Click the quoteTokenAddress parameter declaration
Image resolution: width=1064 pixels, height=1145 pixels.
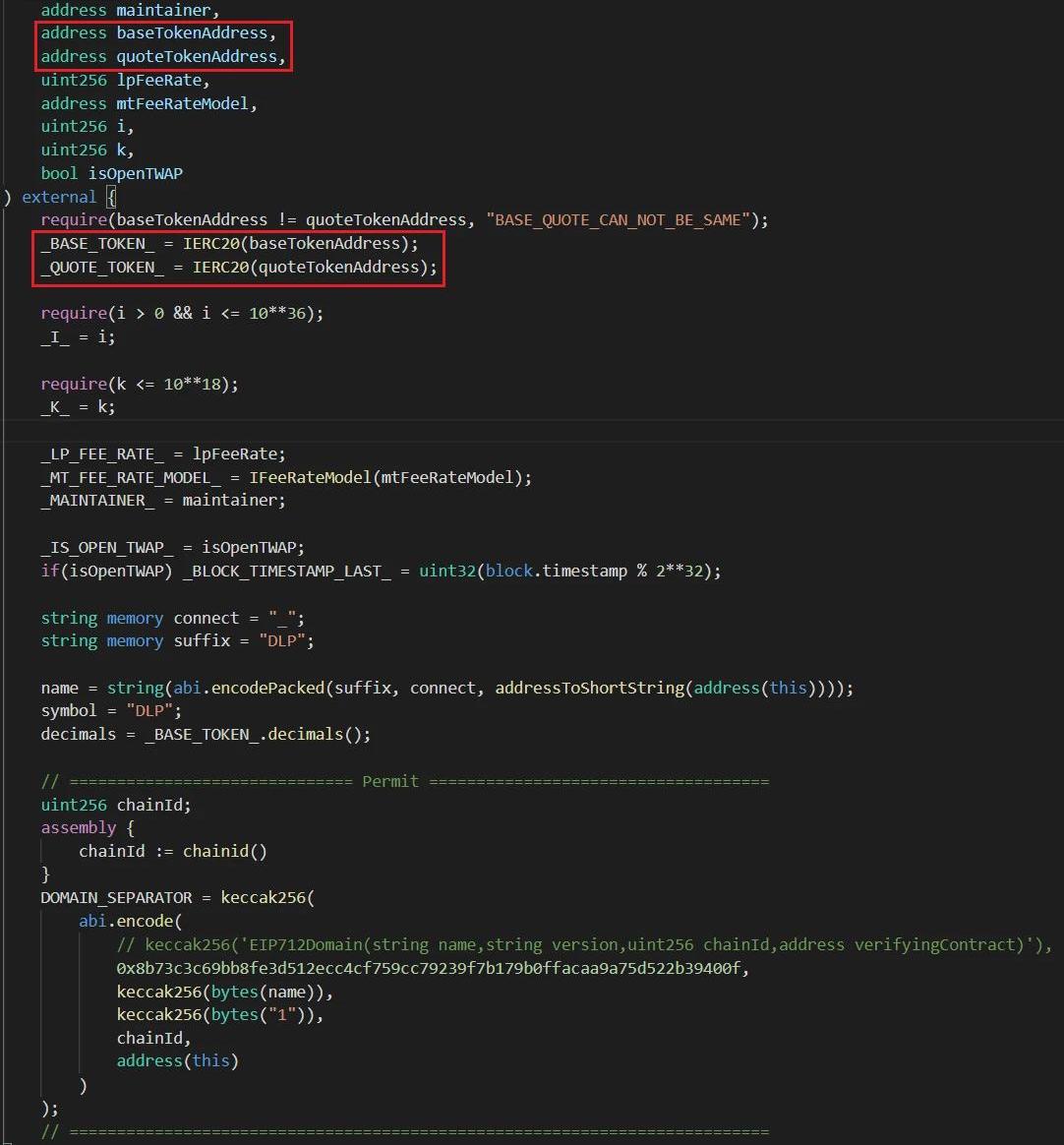pyautogui.click(x=163, y=57)
